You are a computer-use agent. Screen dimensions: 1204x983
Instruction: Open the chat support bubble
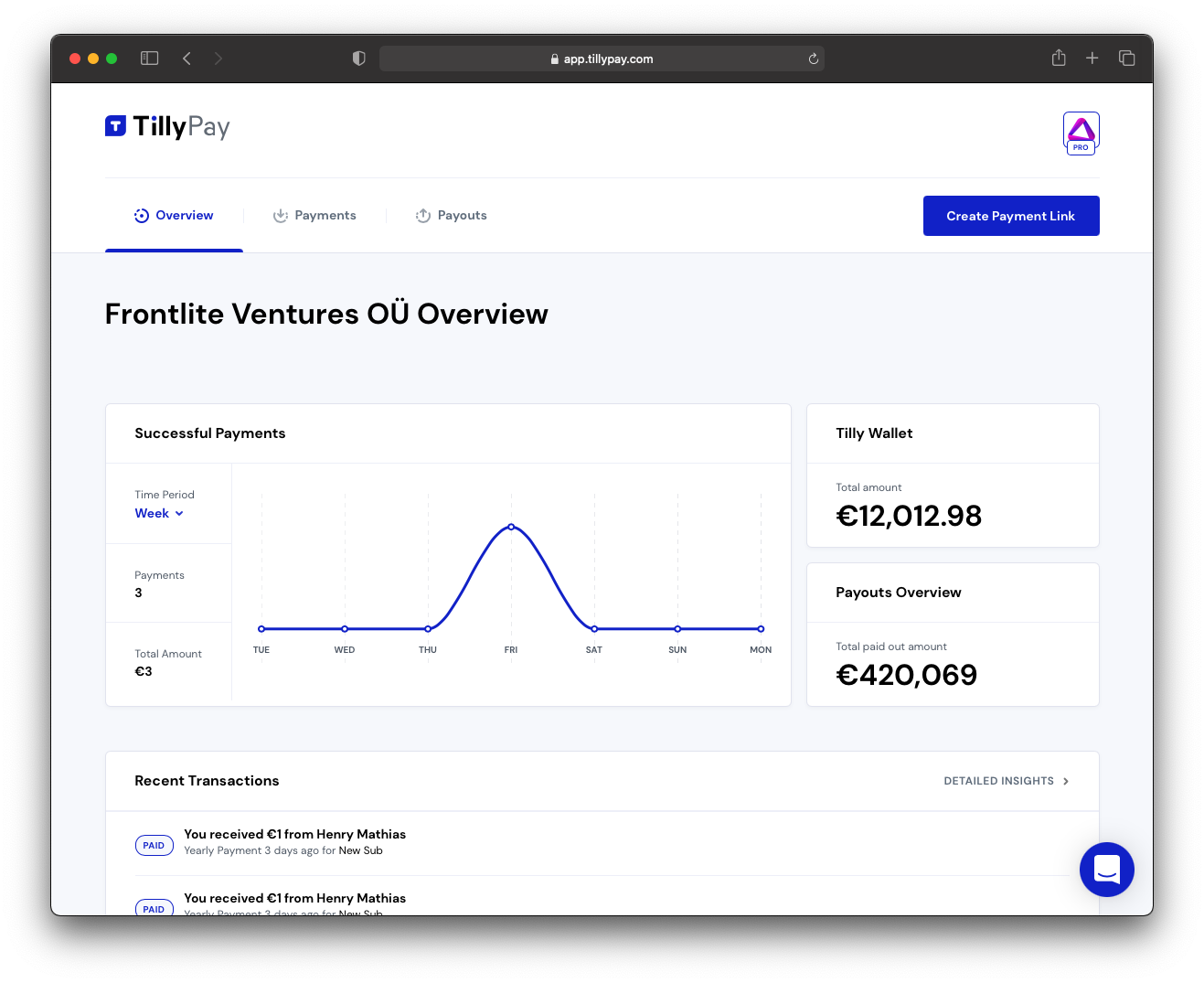click(x=1106, y=869)
